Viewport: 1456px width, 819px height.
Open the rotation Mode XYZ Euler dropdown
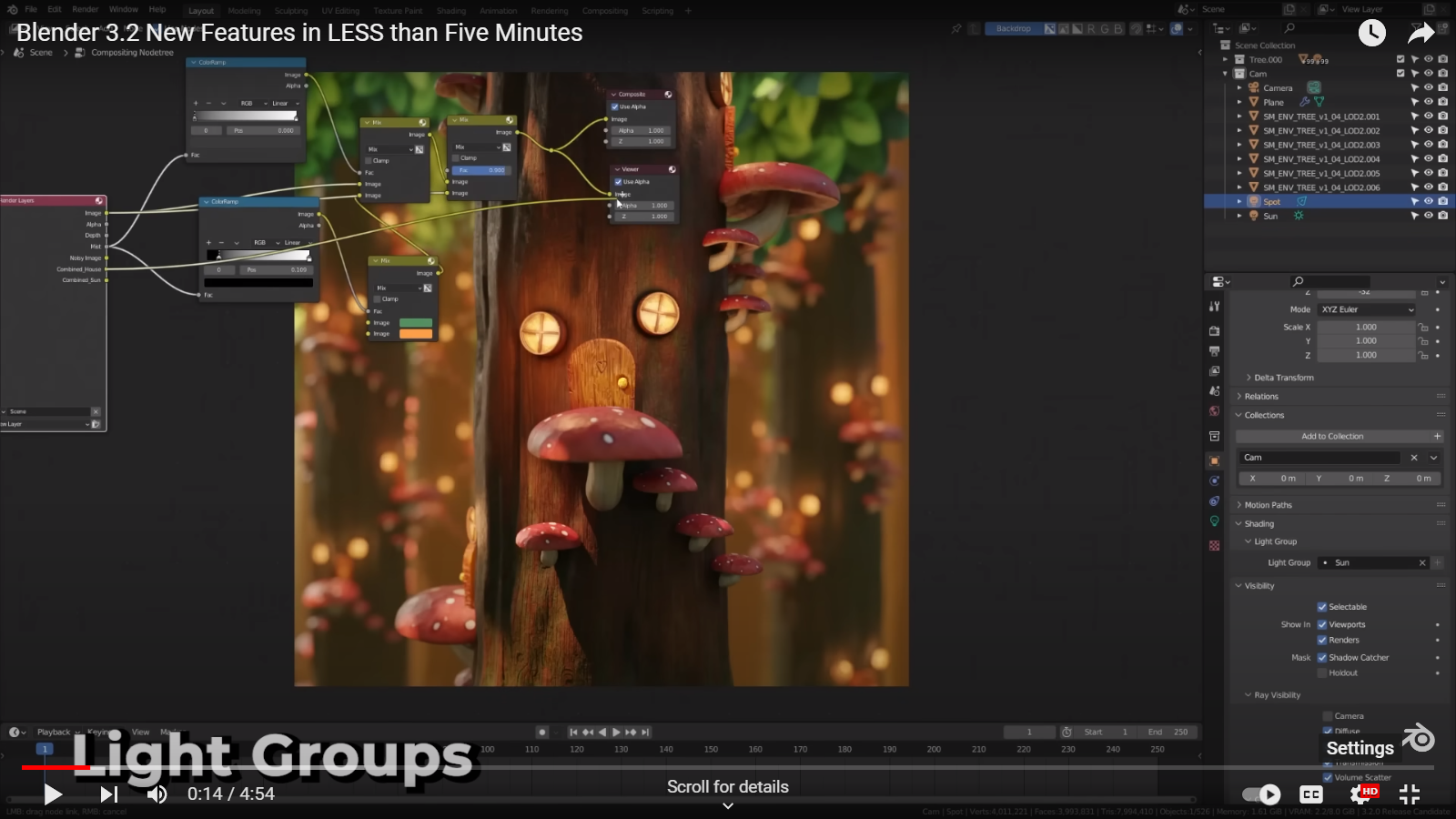tap(1368, 309)
